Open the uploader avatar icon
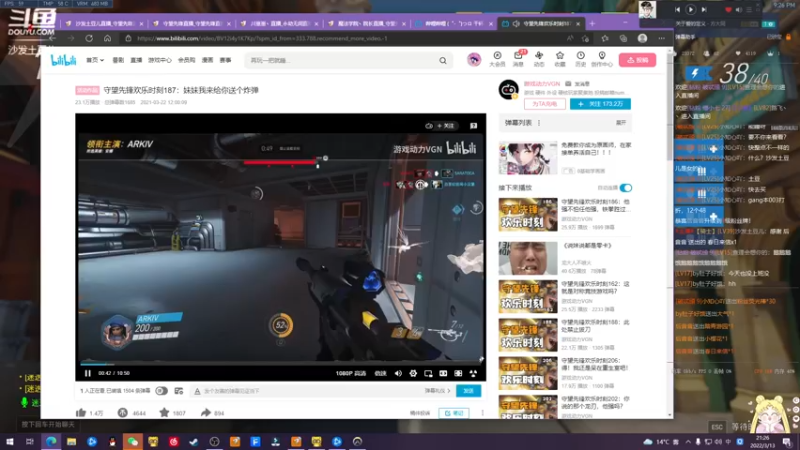The image size is (800, 450). click(x=509, y=90)
